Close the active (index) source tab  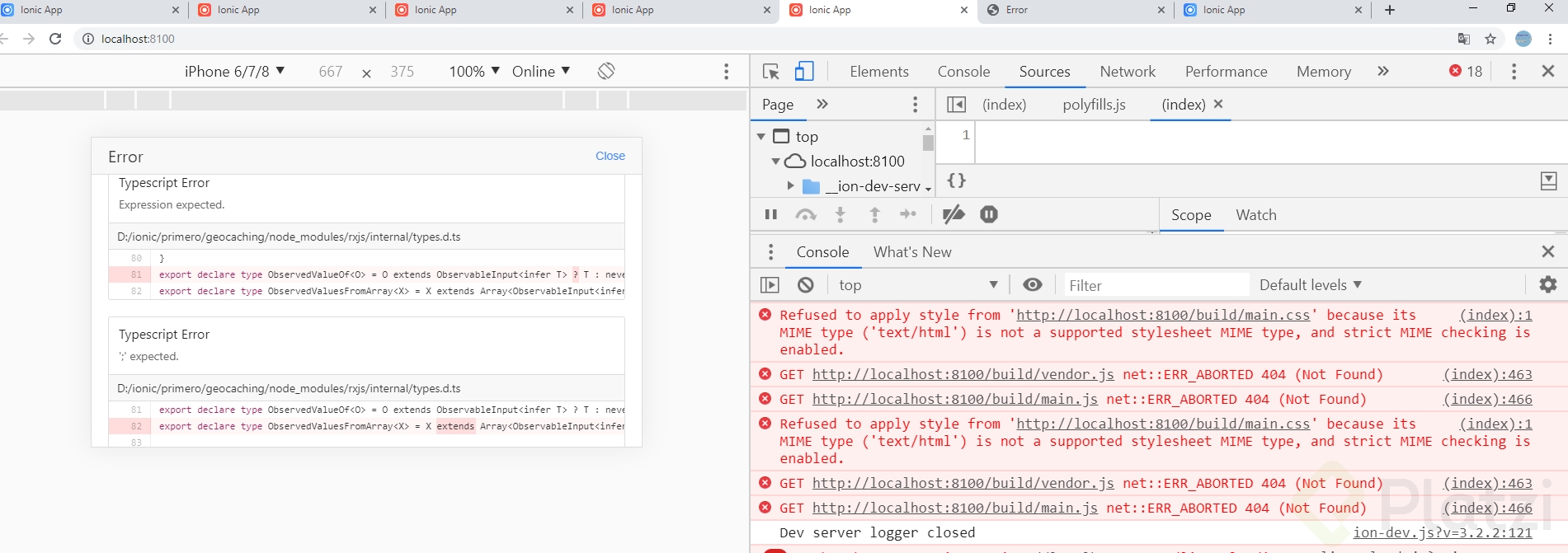point(1218,104)
